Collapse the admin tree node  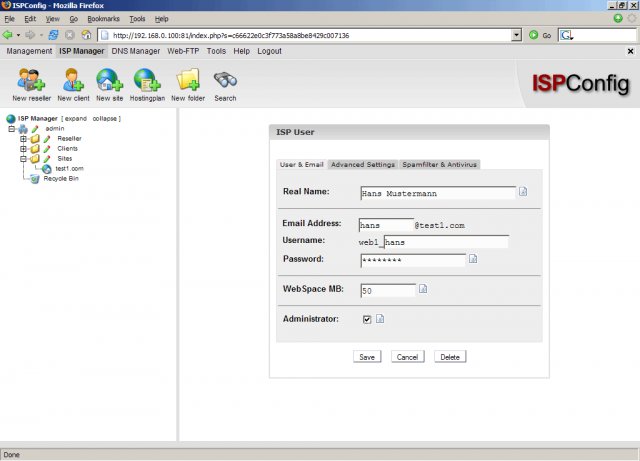(11, 129)
